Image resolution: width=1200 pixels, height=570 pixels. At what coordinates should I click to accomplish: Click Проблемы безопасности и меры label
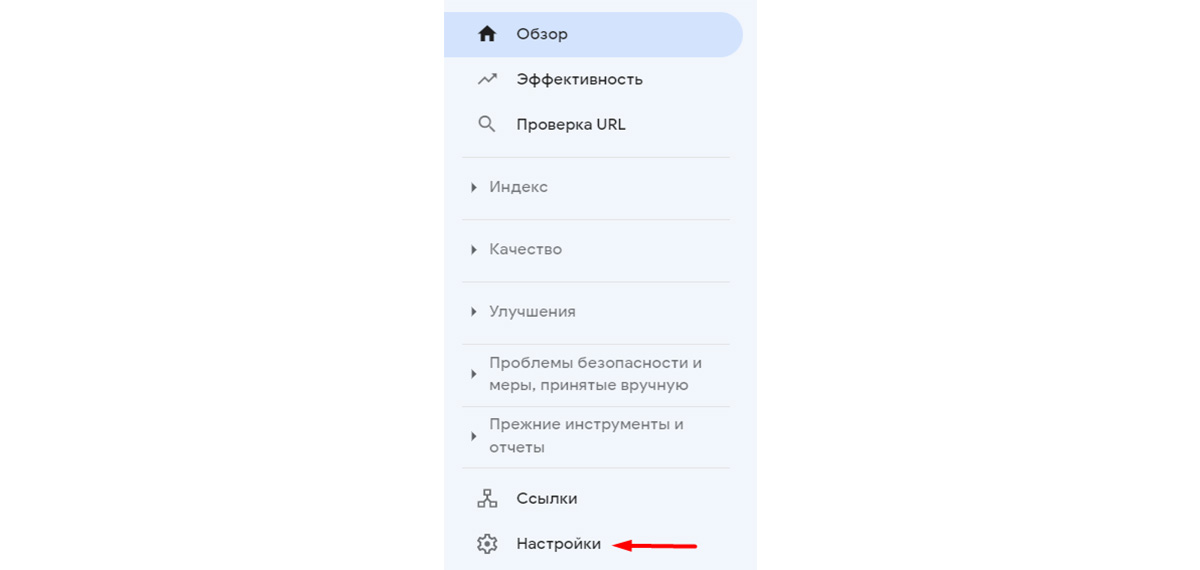[x=595, y=374]
